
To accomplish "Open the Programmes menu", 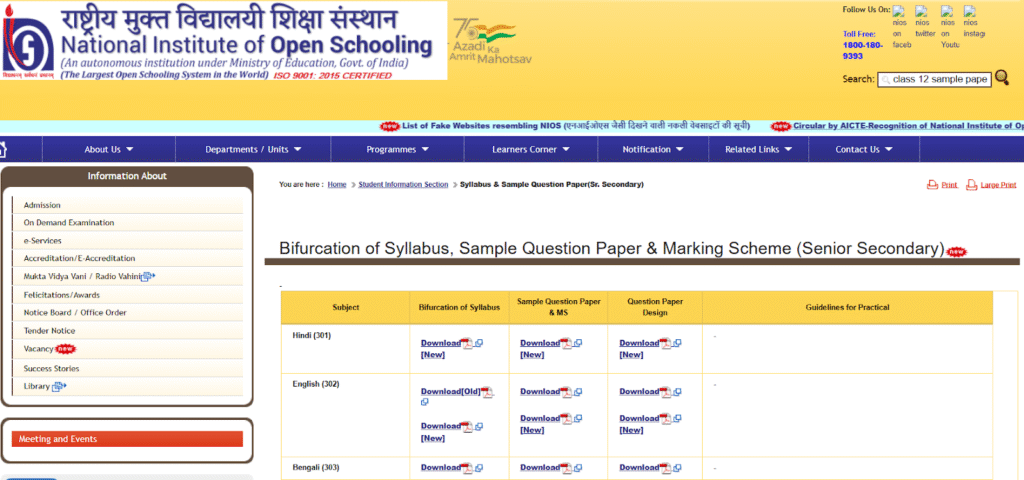I will tap(397, 150).
